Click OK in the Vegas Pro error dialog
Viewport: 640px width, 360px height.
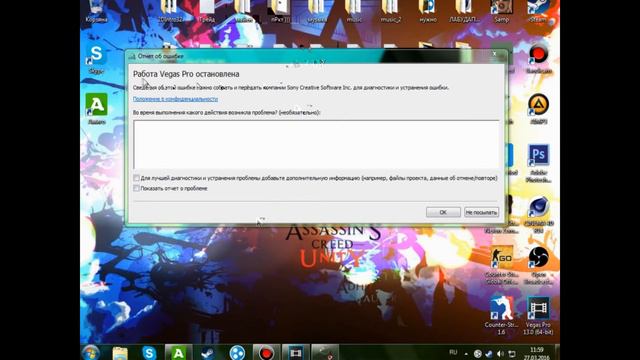443,212
